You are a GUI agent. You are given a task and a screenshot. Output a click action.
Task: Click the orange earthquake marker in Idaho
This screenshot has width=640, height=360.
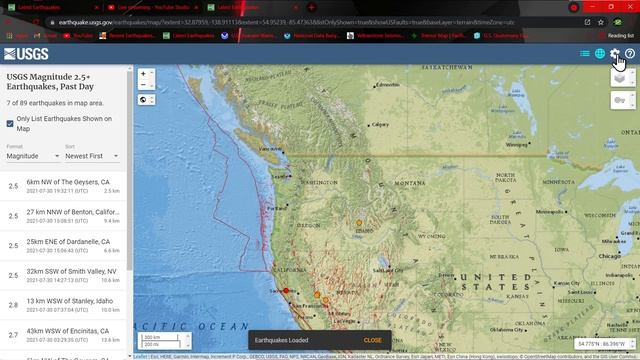(x=359, y=223)
